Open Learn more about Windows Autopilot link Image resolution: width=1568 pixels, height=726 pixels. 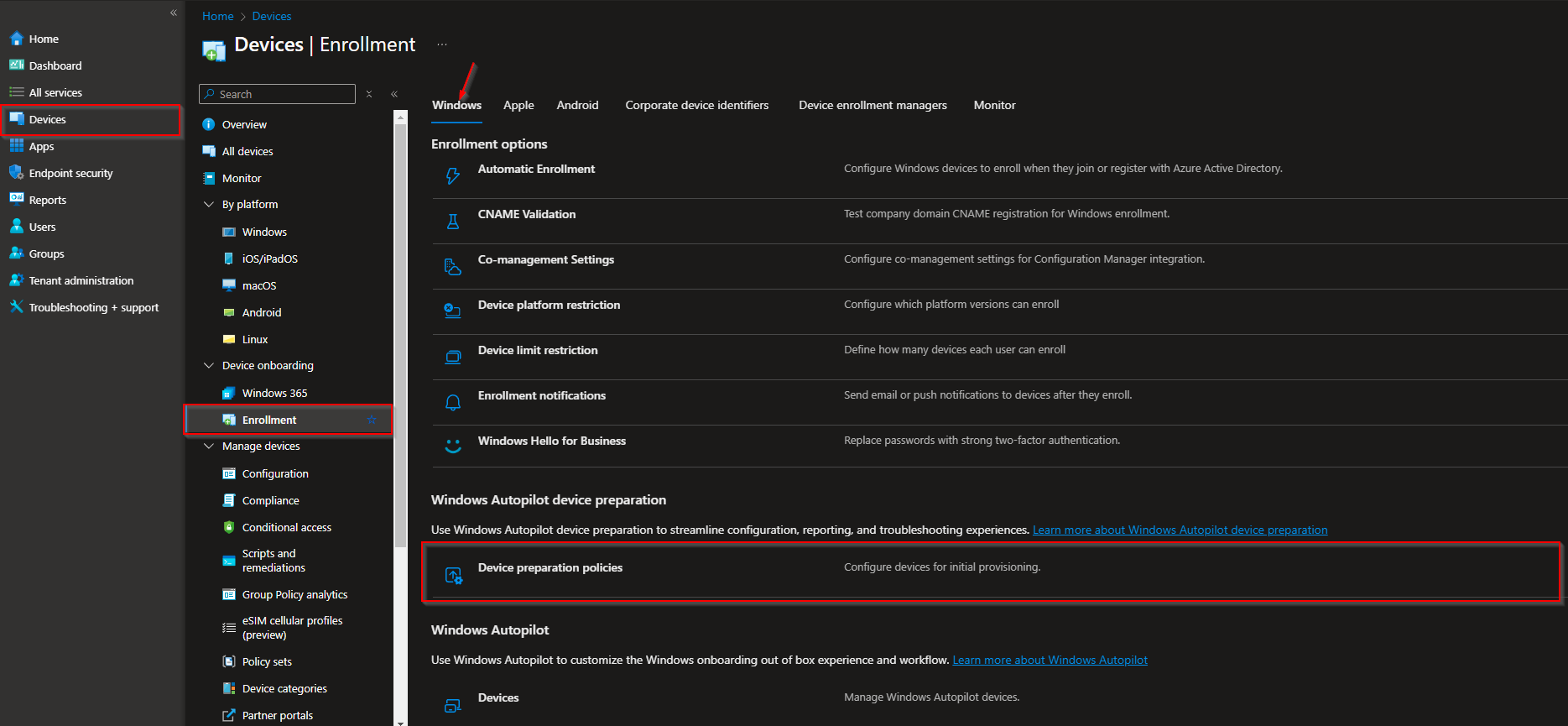1050,660
